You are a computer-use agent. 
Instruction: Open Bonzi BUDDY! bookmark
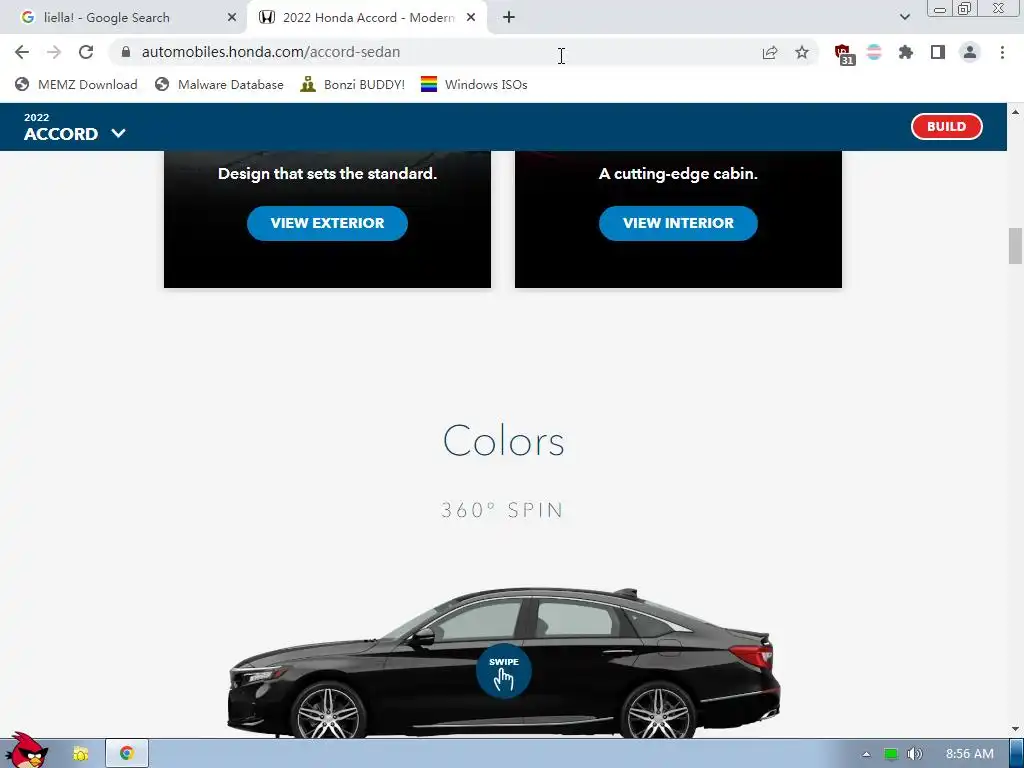point(353,84)
